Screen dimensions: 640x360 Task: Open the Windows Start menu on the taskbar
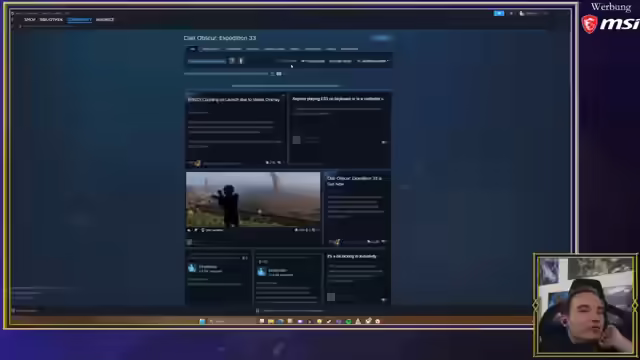click(202, 322)
